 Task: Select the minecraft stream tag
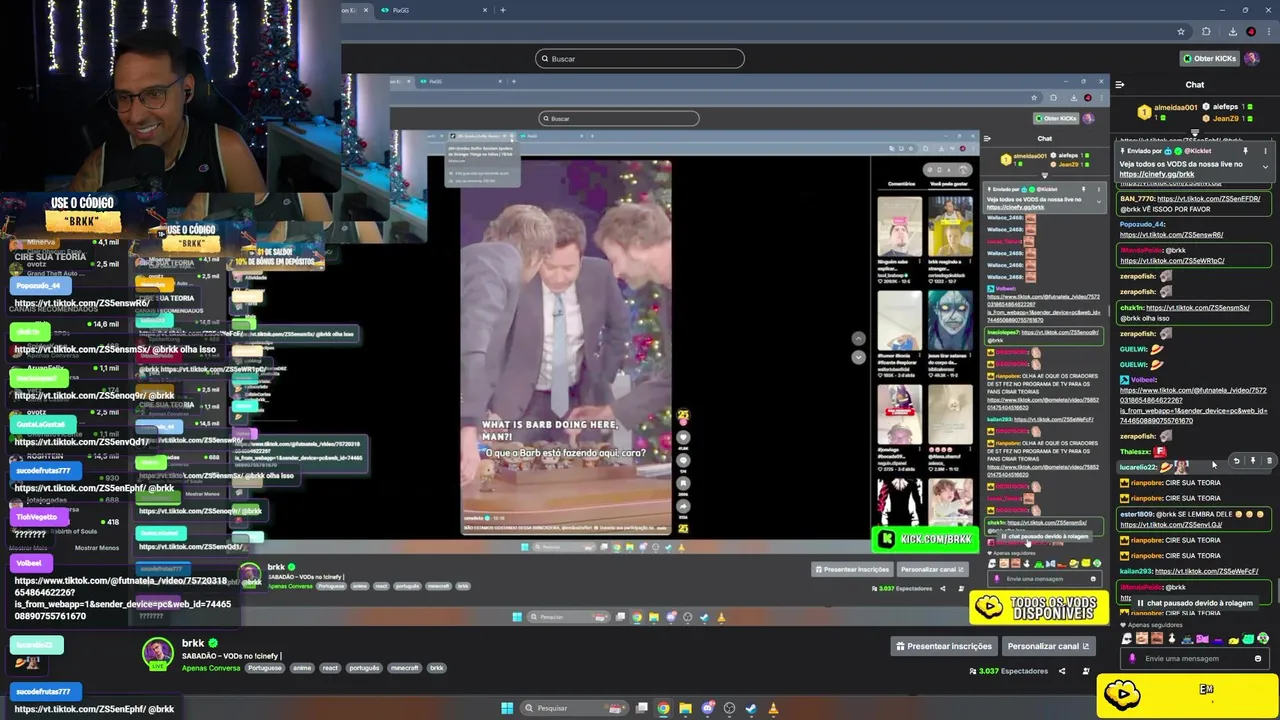pos(404,668)
